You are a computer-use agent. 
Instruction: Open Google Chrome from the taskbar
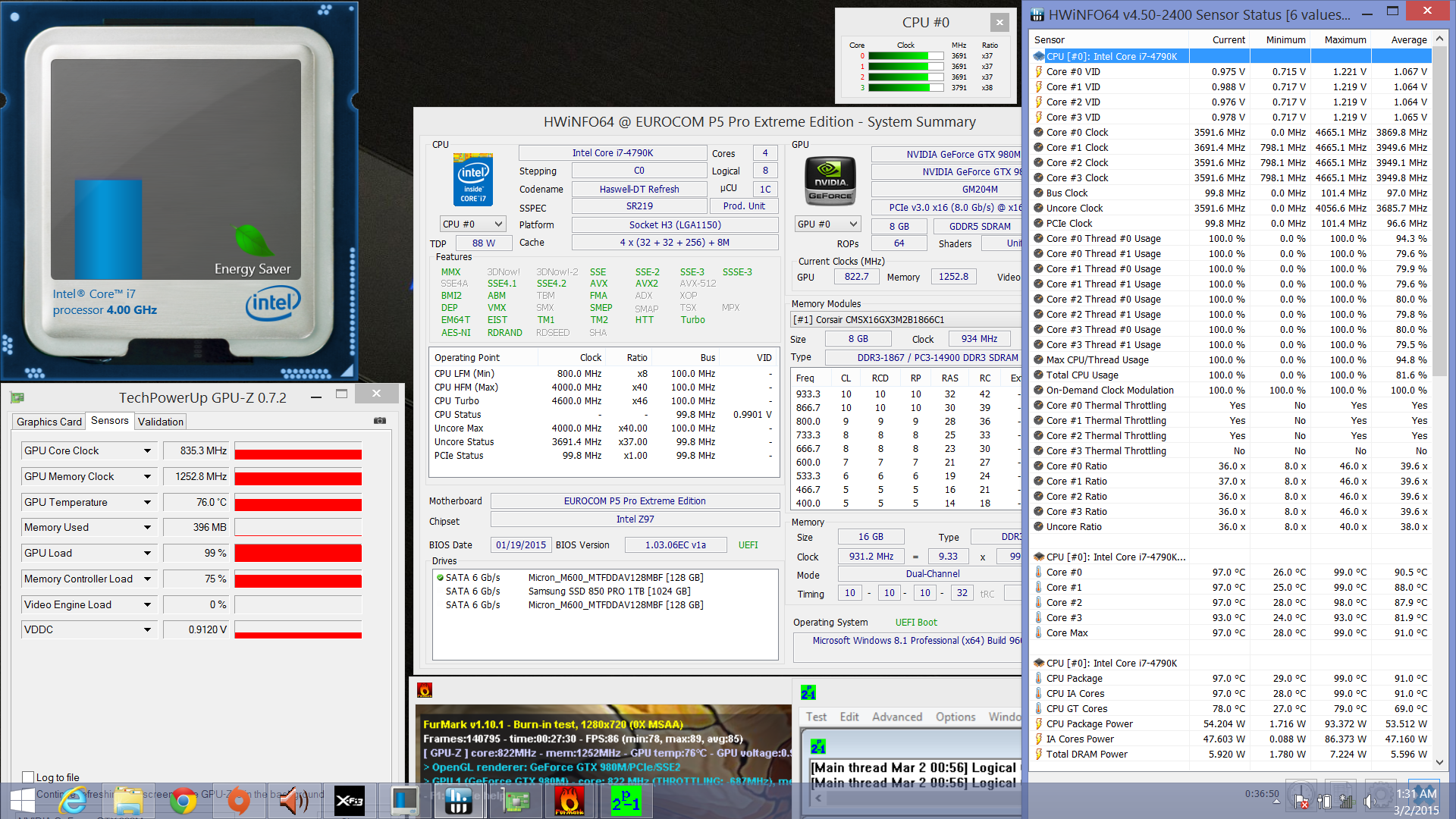tap(183, 801)
